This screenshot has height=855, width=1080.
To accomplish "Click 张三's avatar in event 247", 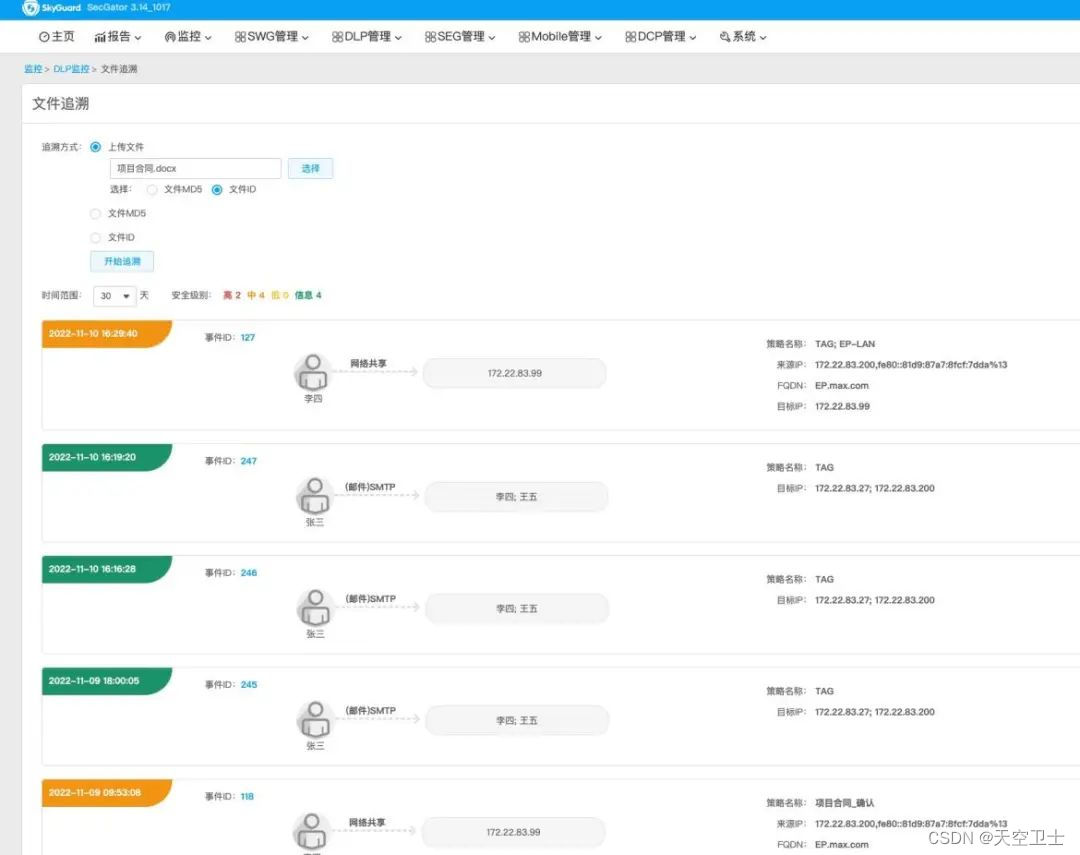I will pyautogui.click(x=314, y=496).
